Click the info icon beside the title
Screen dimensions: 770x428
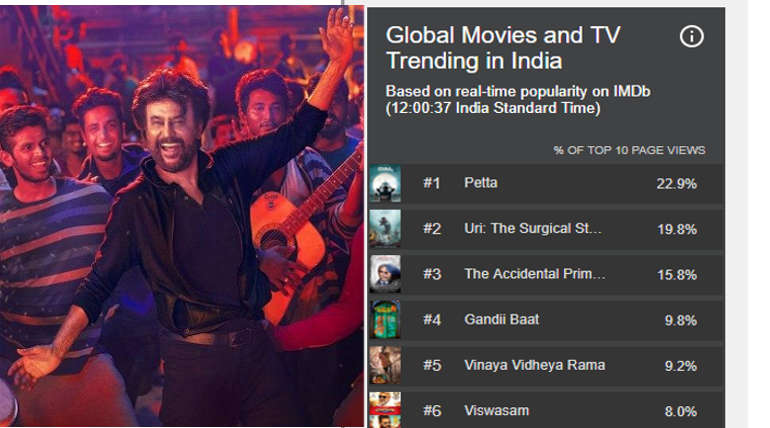pos(691,37)
